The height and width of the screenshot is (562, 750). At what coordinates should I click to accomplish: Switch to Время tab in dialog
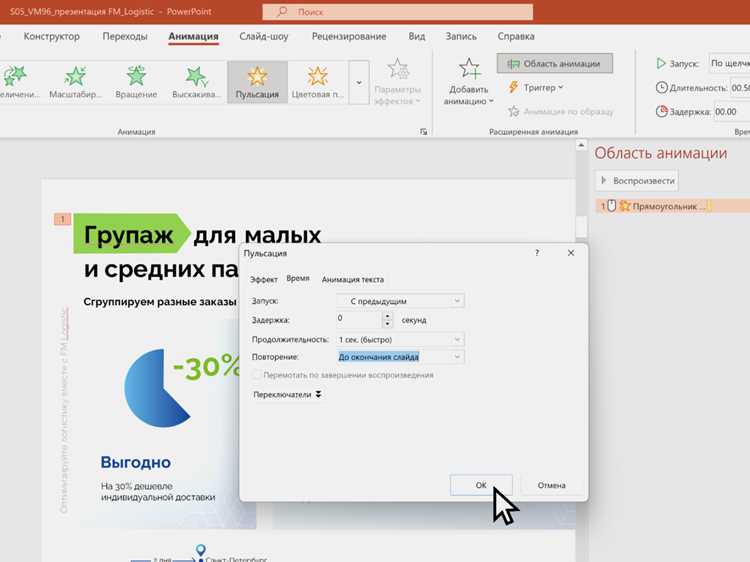pos(298,278)
